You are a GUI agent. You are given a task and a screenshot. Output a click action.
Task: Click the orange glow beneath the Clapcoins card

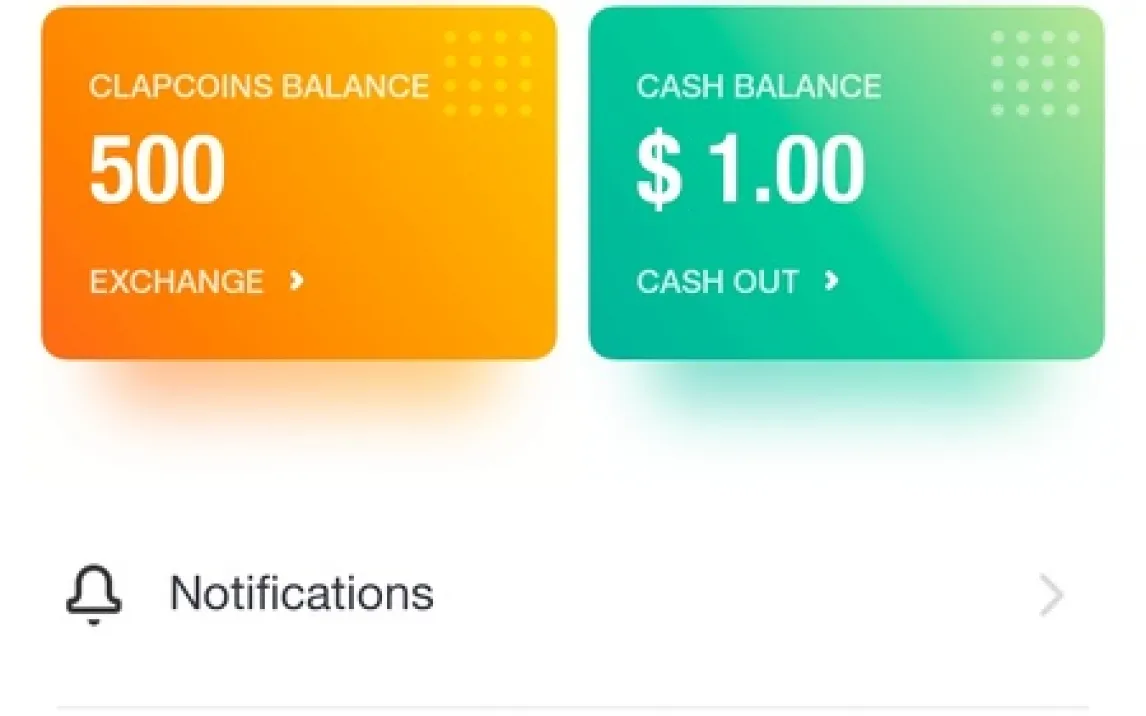tap(300, 395)
